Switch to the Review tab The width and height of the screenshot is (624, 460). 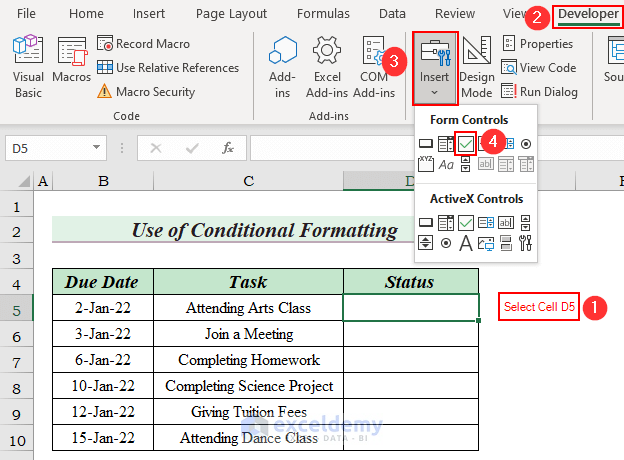pyautogui.click(x=455, y=14)
